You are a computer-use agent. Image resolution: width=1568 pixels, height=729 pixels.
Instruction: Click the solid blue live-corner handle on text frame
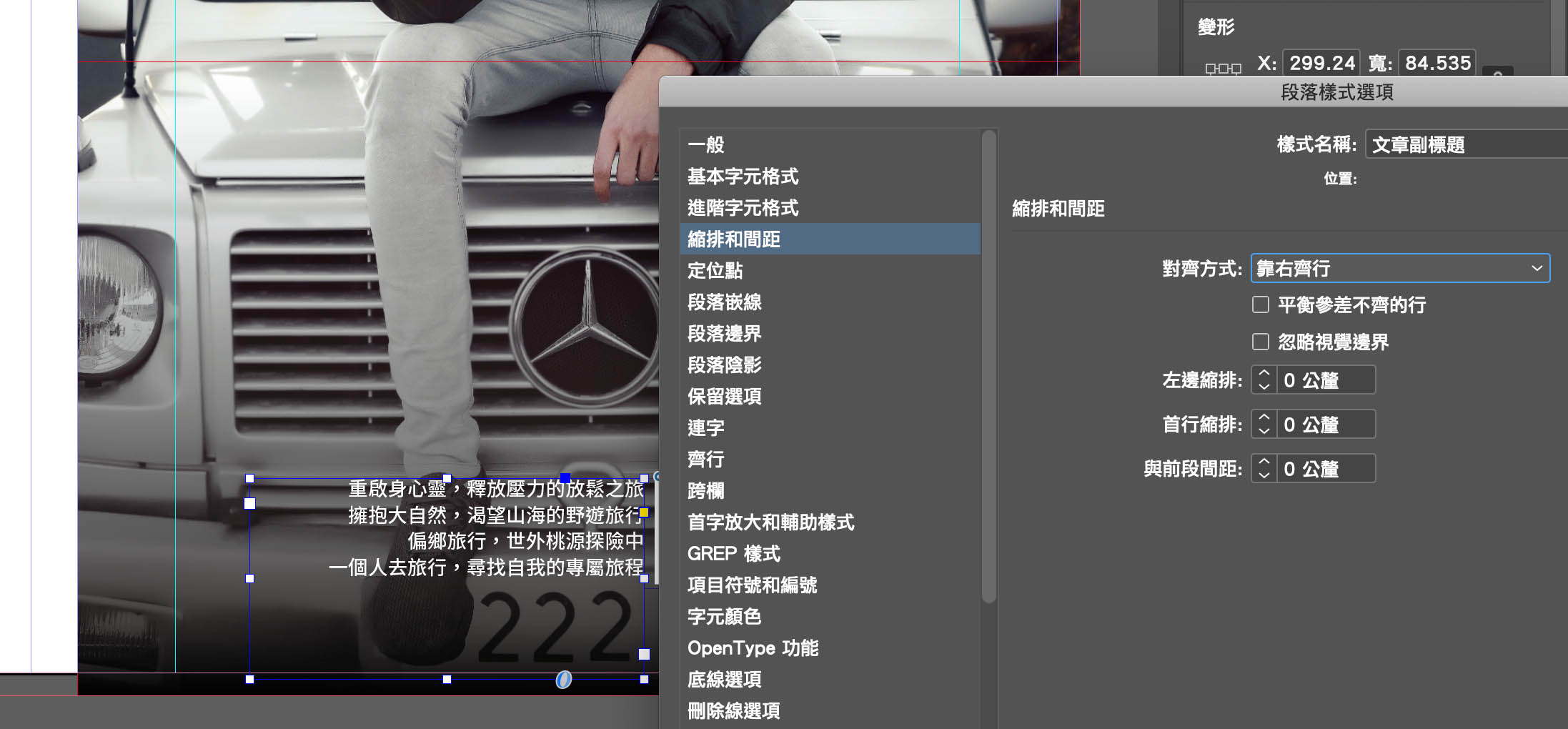point(565,477)
